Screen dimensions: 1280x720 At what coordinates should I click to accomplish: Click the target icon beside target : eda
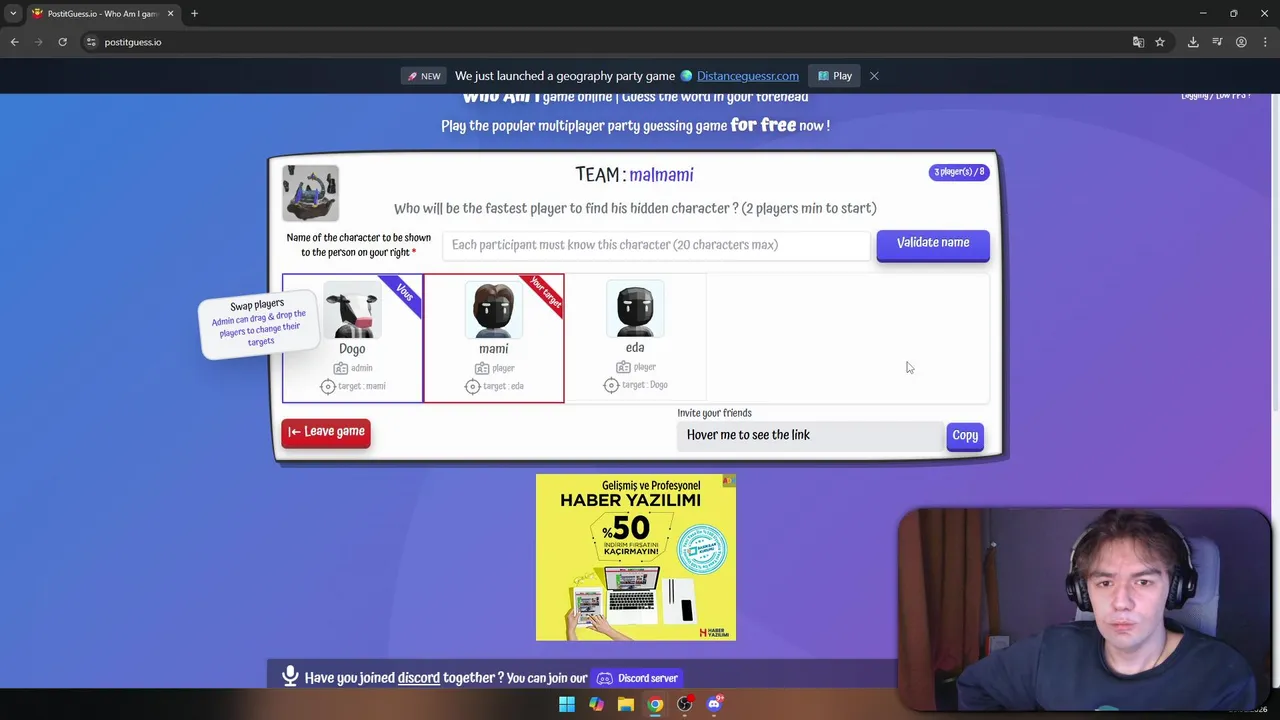click(x=473, y=386)
